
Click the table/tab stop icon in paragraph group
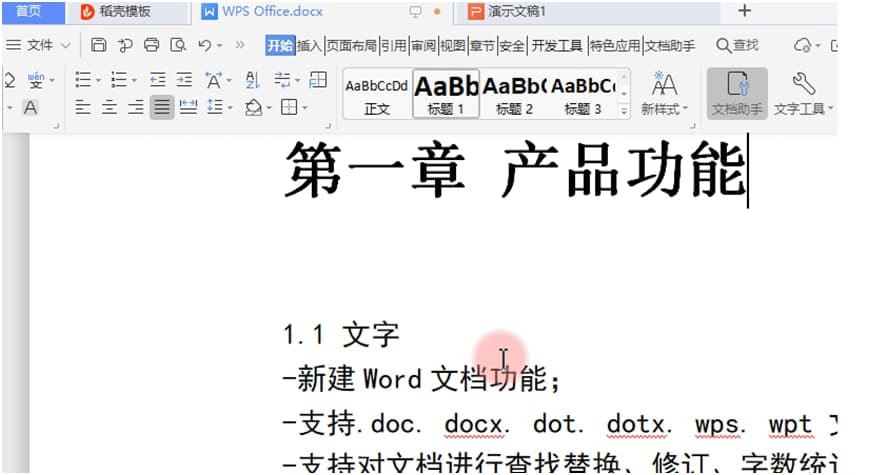click(x=318, y=80)
